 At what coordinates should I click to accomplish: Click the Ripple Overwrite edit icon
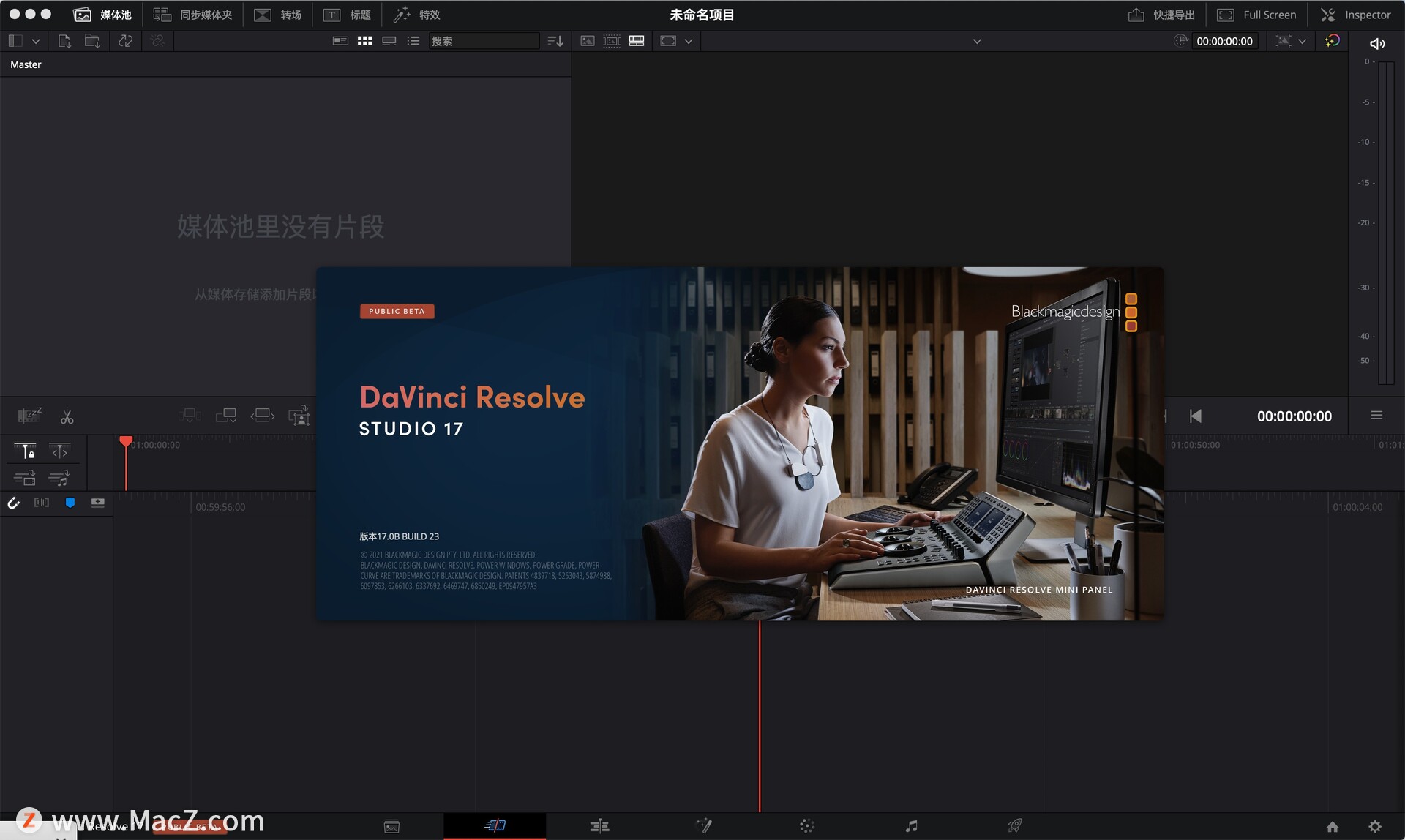pos(263,416)
